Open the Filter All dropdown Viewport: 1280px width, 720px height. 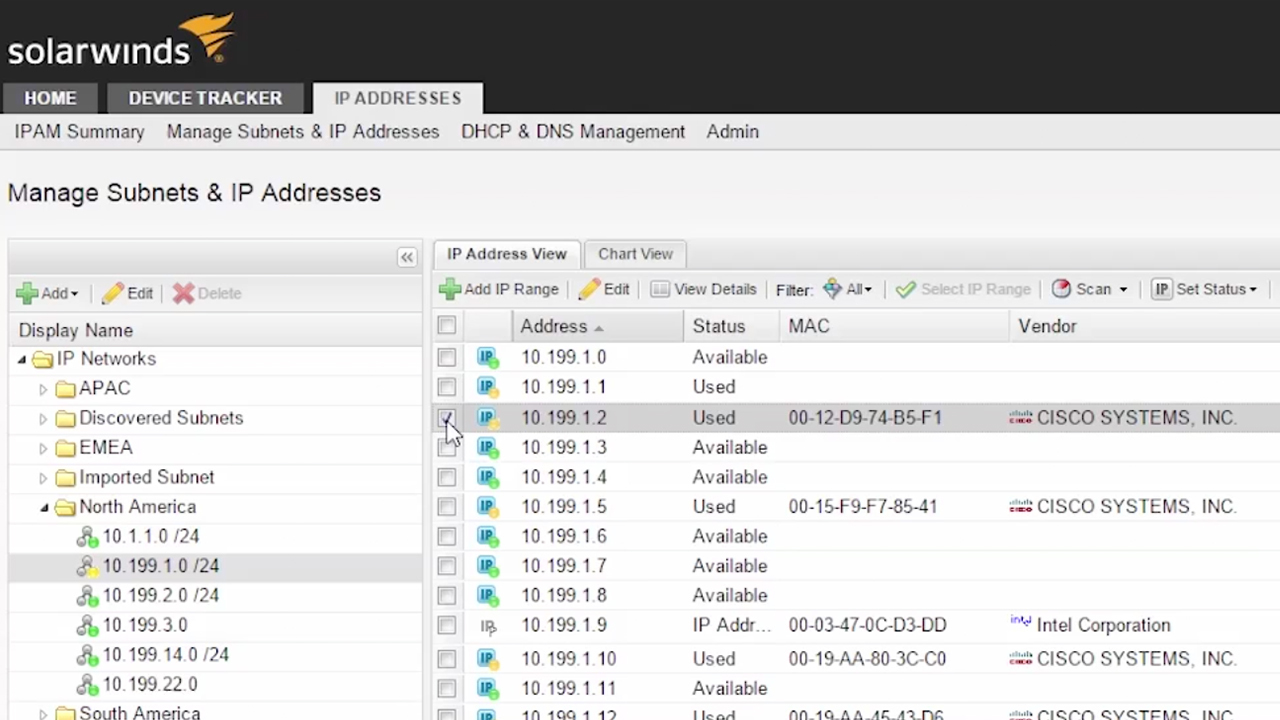[859, 289]
